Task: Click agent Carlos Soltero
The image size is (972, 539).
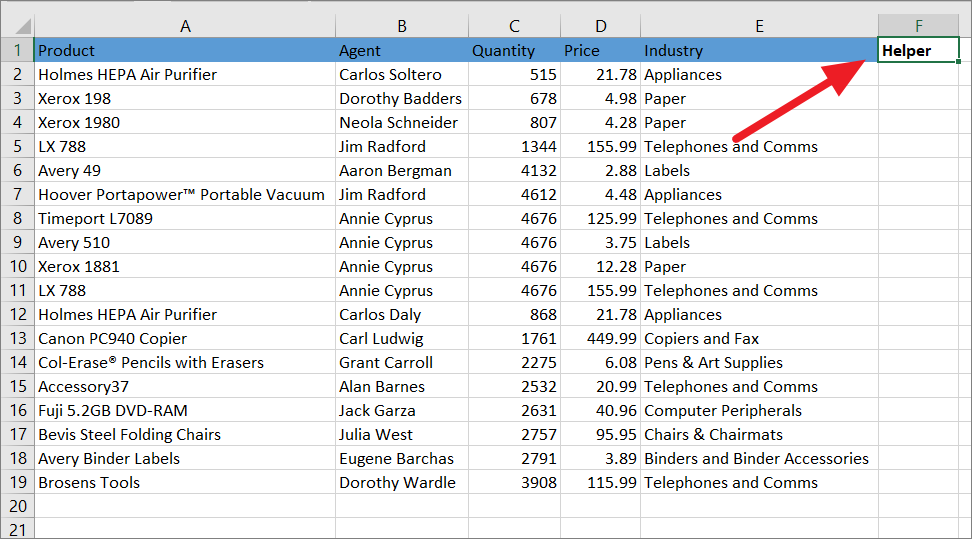Action: point(402,74)
